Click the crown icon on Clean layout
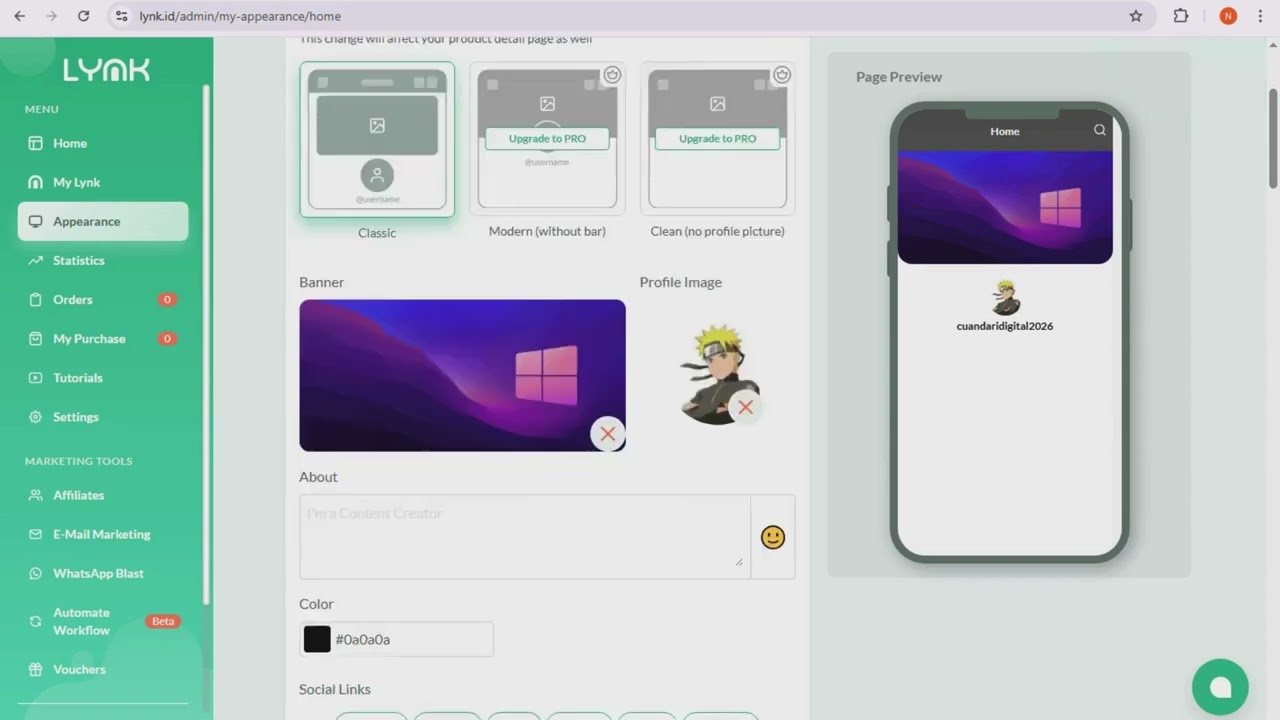This screenshot has height=720, width=1280. pyautogui.click(x=782, y=75)
